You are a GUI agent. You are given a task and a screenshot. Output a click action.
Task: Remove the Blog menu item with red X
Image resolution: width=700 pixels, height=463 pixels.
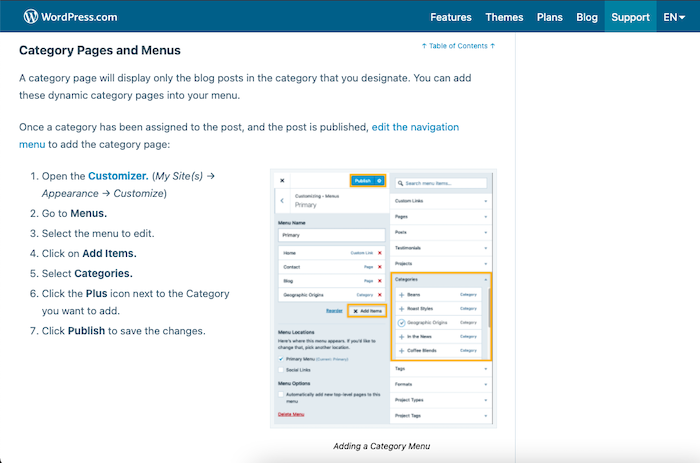point(380,281)
